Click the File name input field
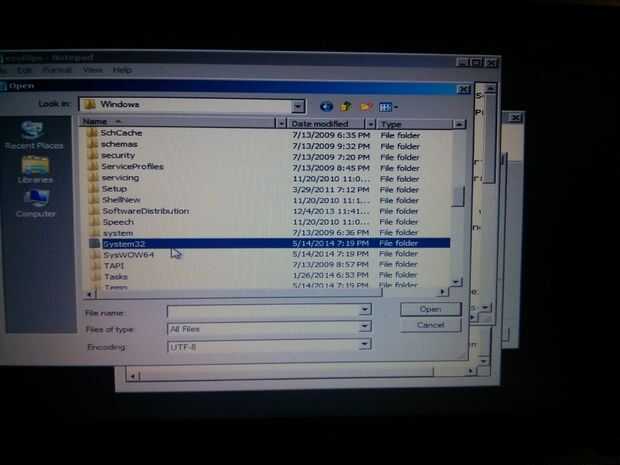Screen dimensions: 620x465 pos(263,311)
